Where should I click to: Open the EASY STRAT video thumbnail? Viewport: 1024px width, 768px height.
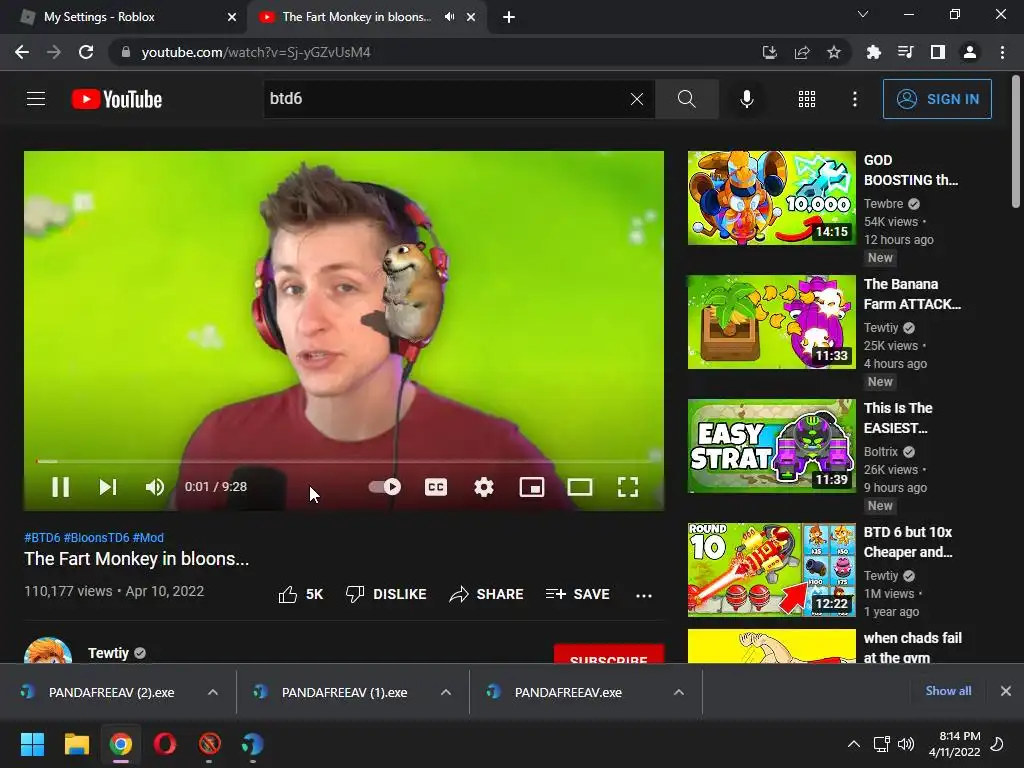[x=771, y=446]
